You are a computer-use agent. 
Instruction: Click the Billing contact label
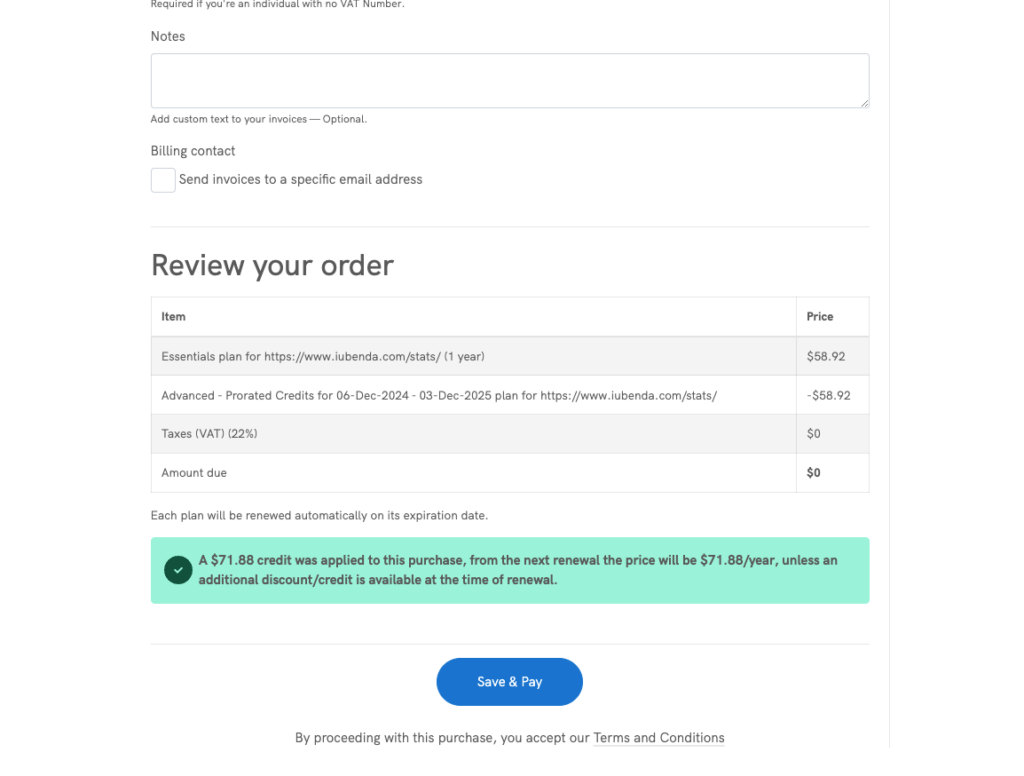click(x=193, y=151)
